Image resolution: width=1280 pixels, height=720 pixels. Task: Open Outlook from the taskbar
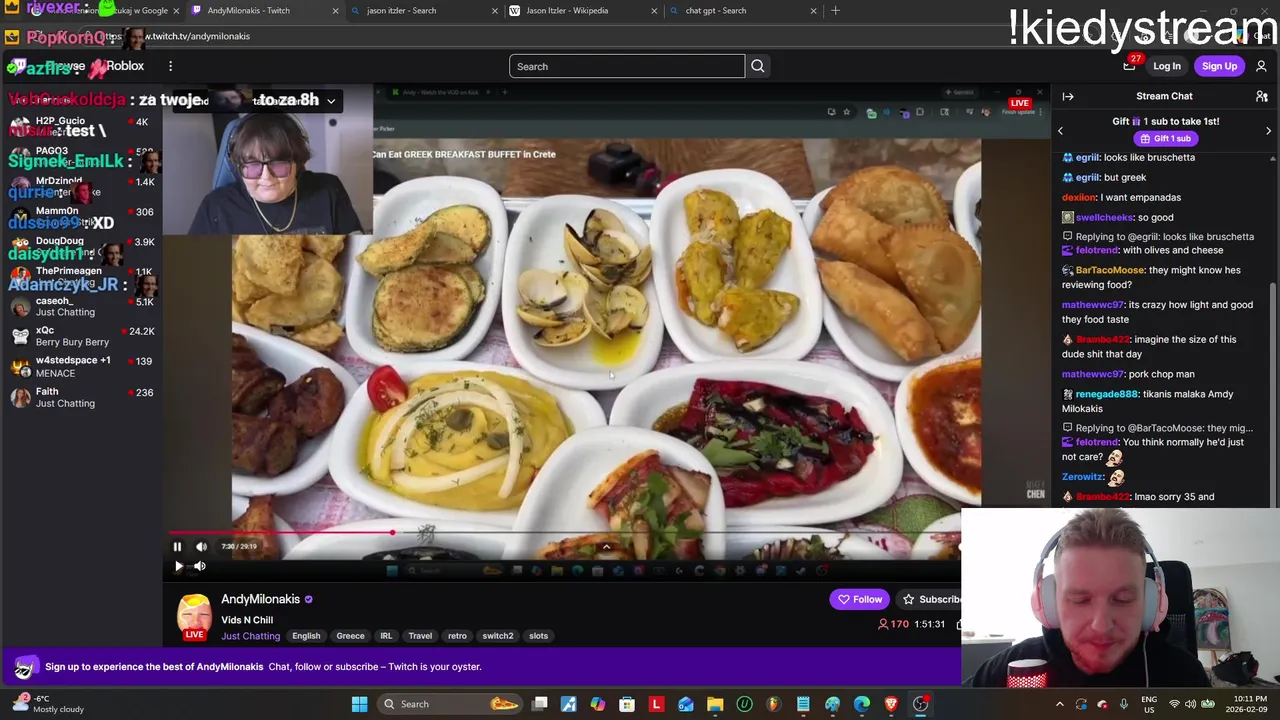coord(686,704)
